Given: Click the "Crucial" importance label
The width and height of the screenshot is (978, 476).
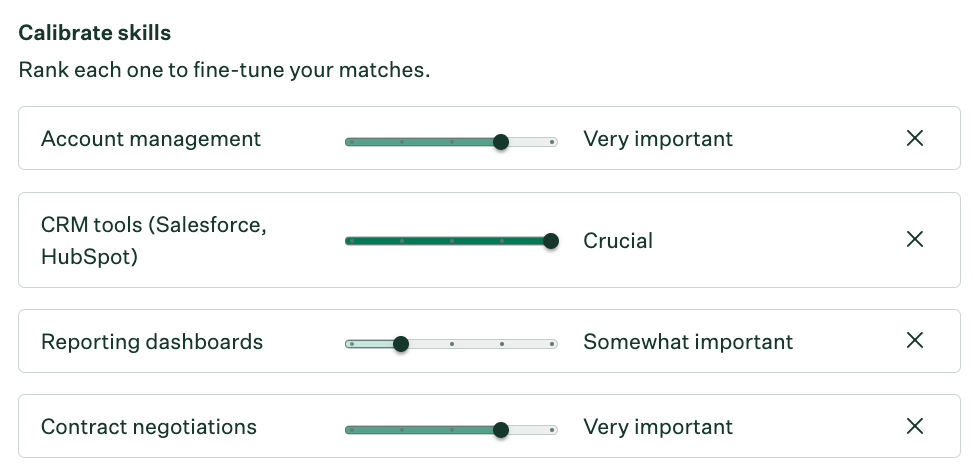Looking at the screenshot, I should pos(618,241).
